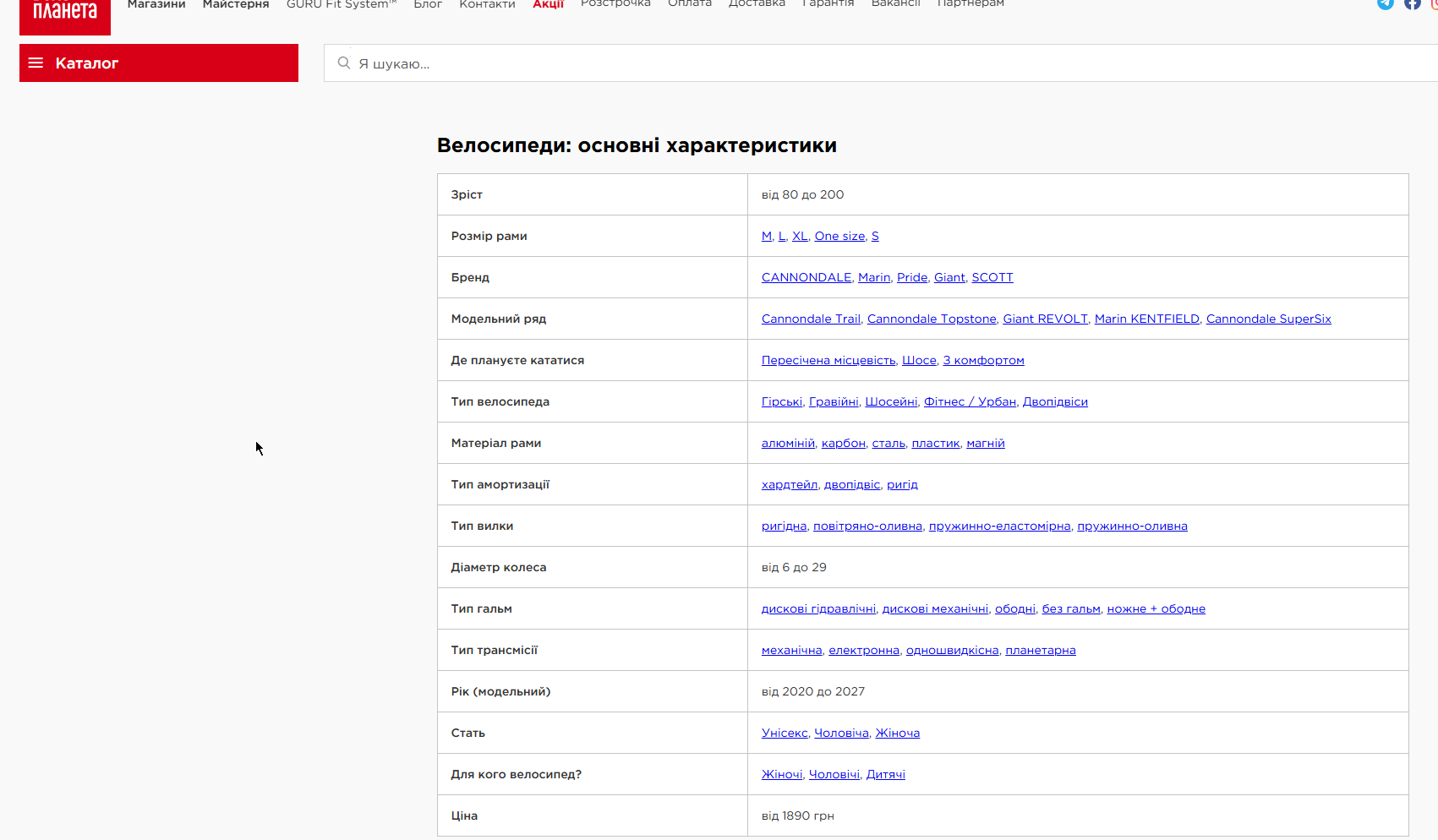Open Giant REVOLT model link

click(1046, 319)
